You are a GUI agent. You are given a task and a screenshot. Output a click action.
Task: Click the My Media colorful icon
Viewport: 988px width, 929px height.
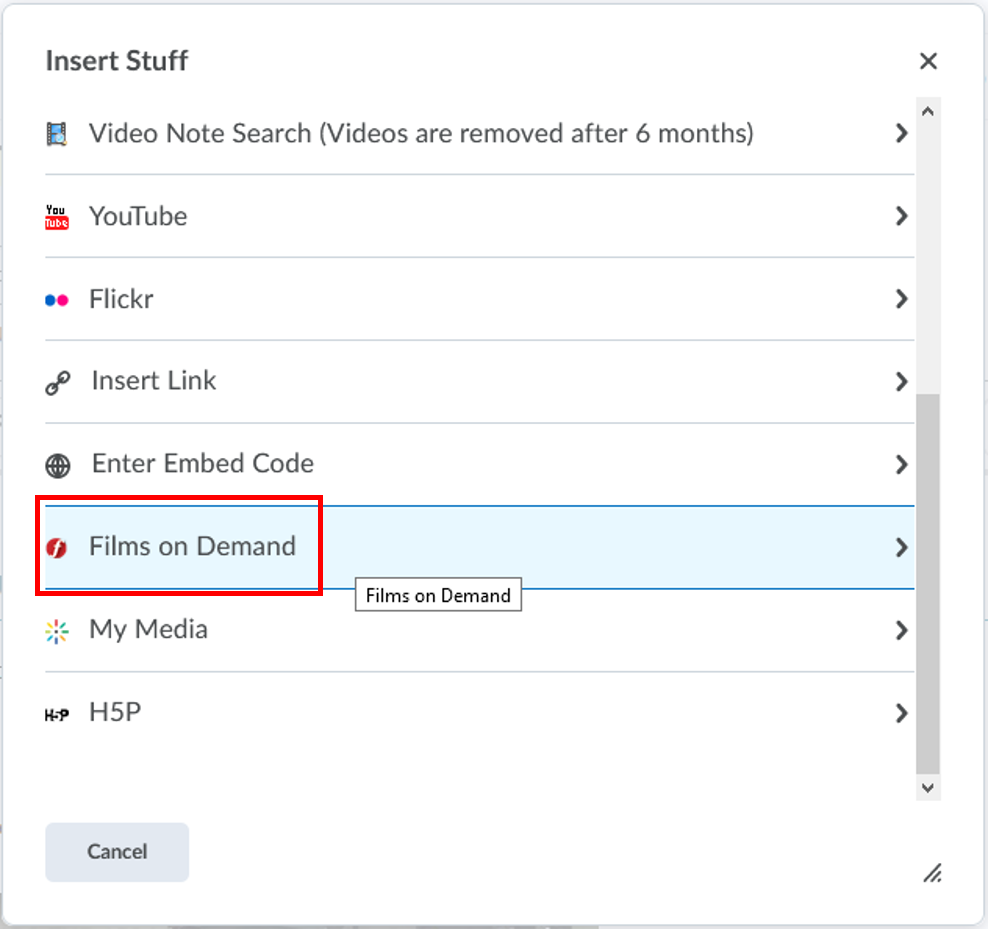pyautogui.click(x=57, y=630)
